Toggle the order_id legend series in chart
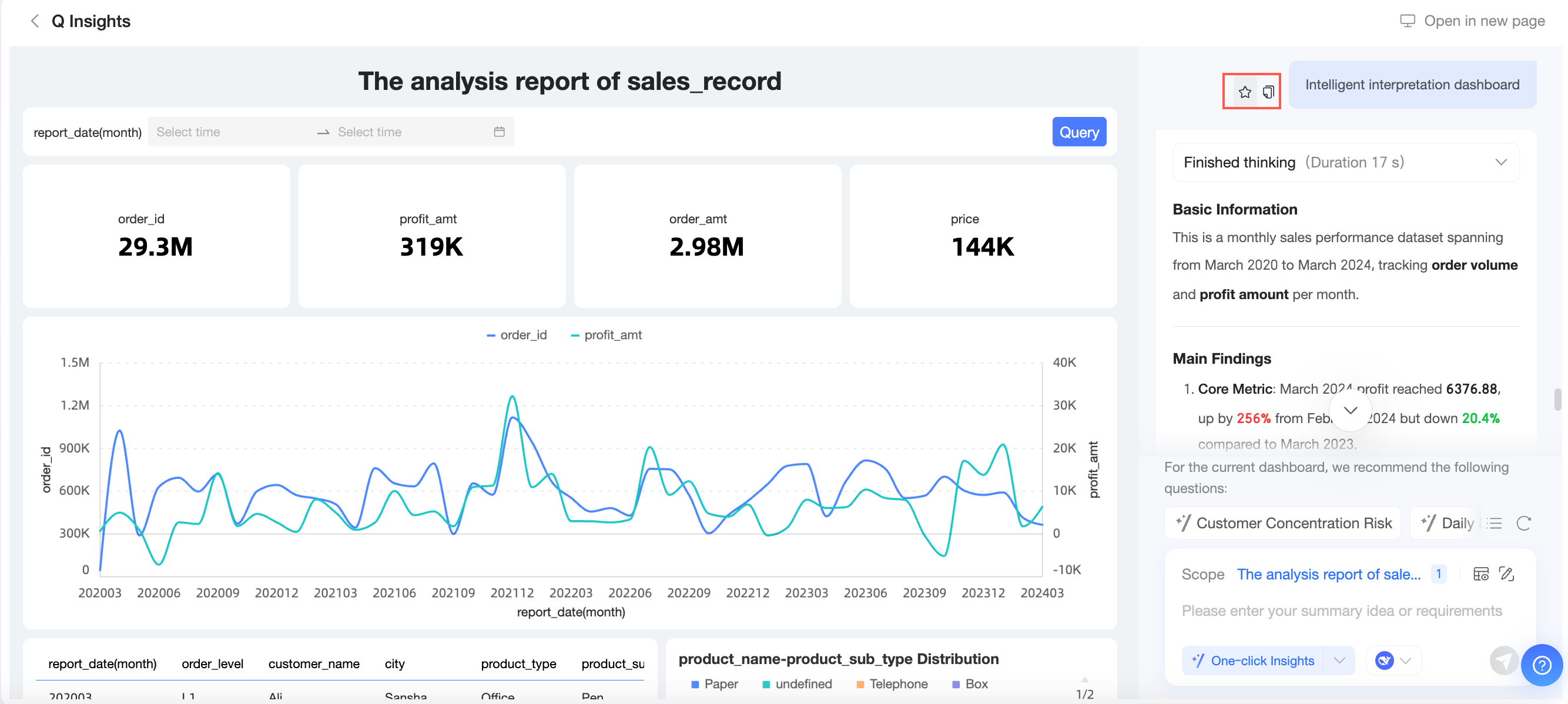This screenshot has height=704, width=1568. [517, 336]
